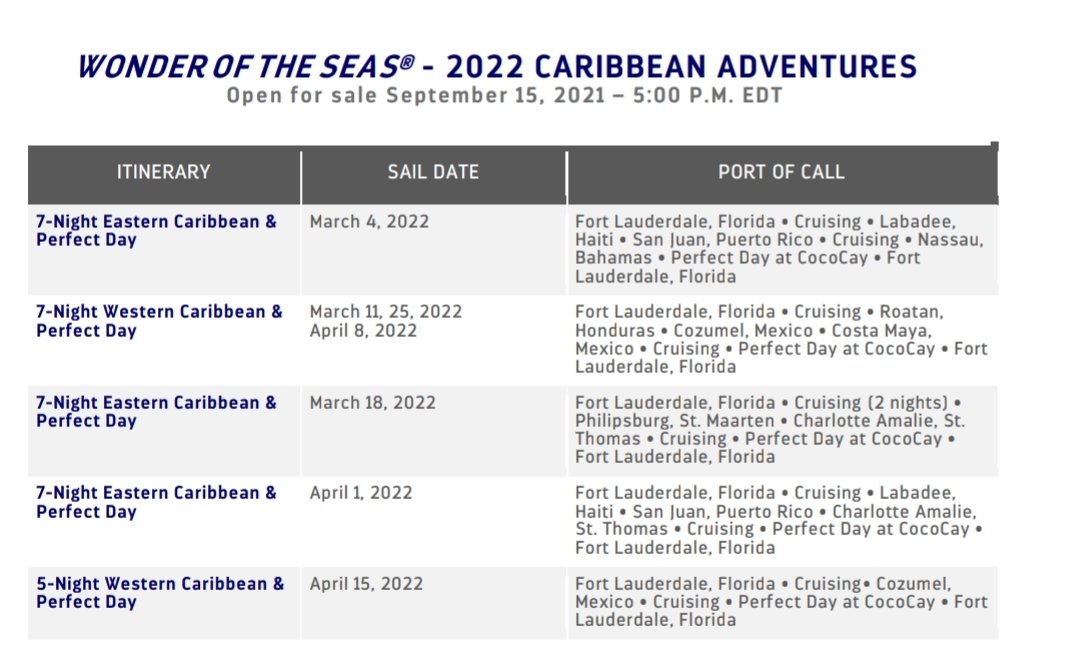Image resolution: width=1066 pixels, height=668 pixels.
Task: Open the March 18 Eastern Caribbean itinerary
Action: pos(156,411)
